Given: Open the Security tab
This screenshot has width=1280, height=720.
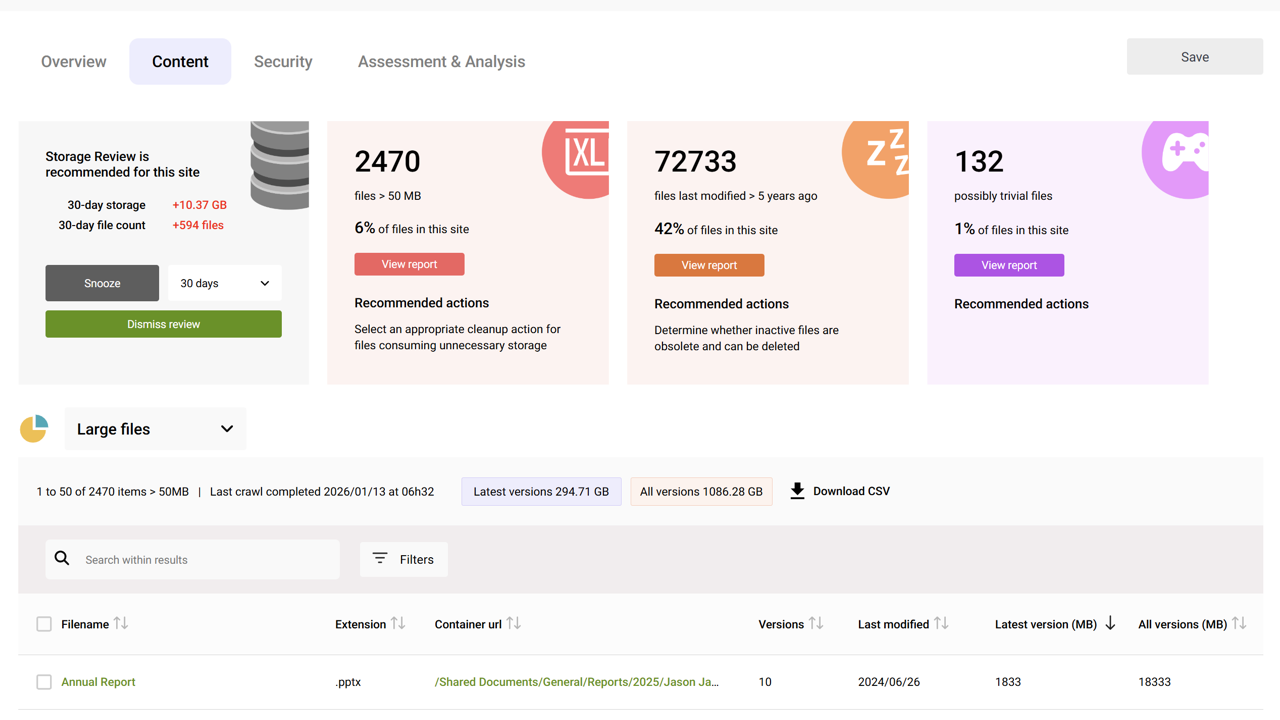Looking at the screenshot, I should 283,62.
